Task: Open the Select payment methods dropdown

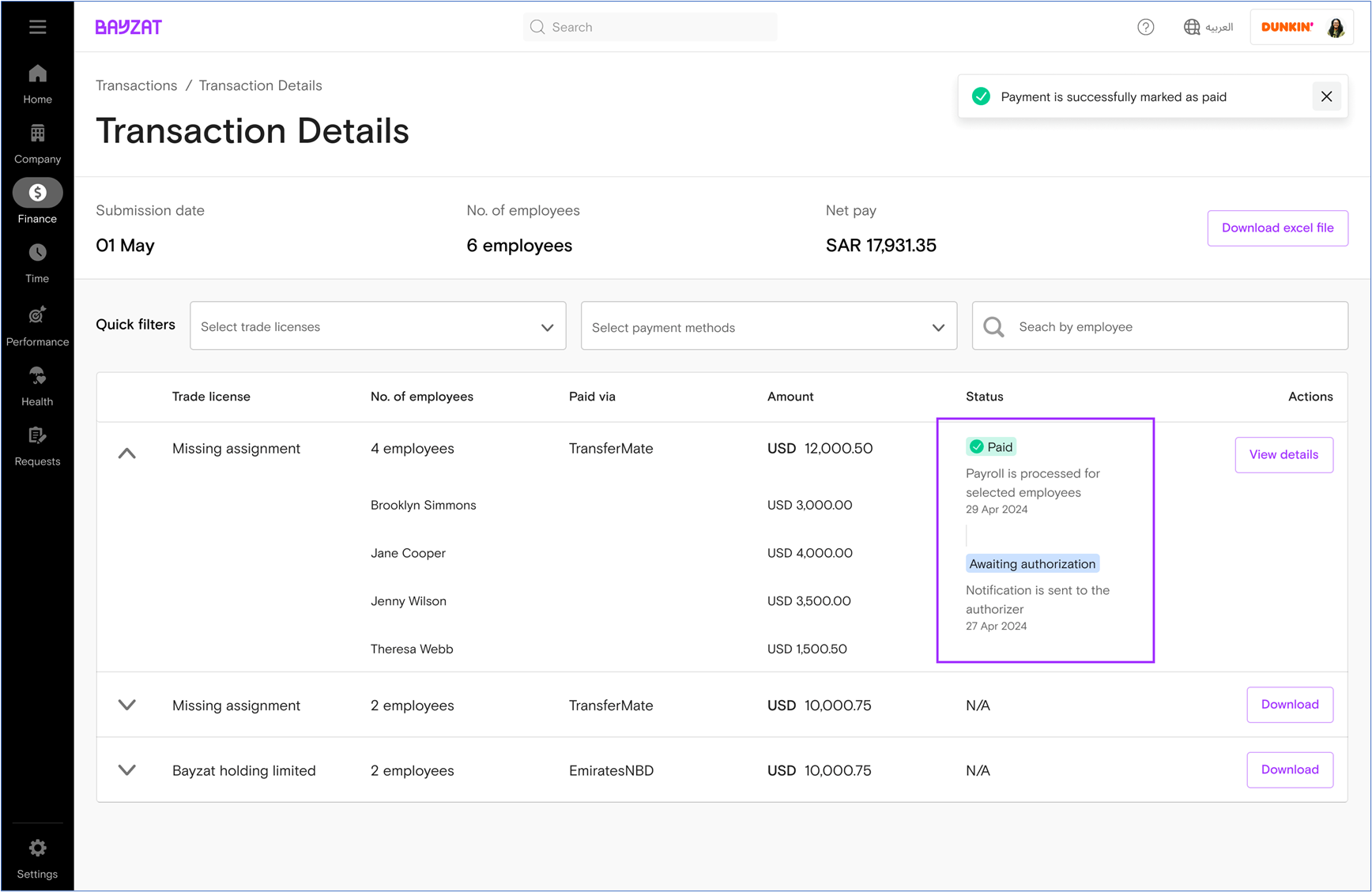Action: 768,326
